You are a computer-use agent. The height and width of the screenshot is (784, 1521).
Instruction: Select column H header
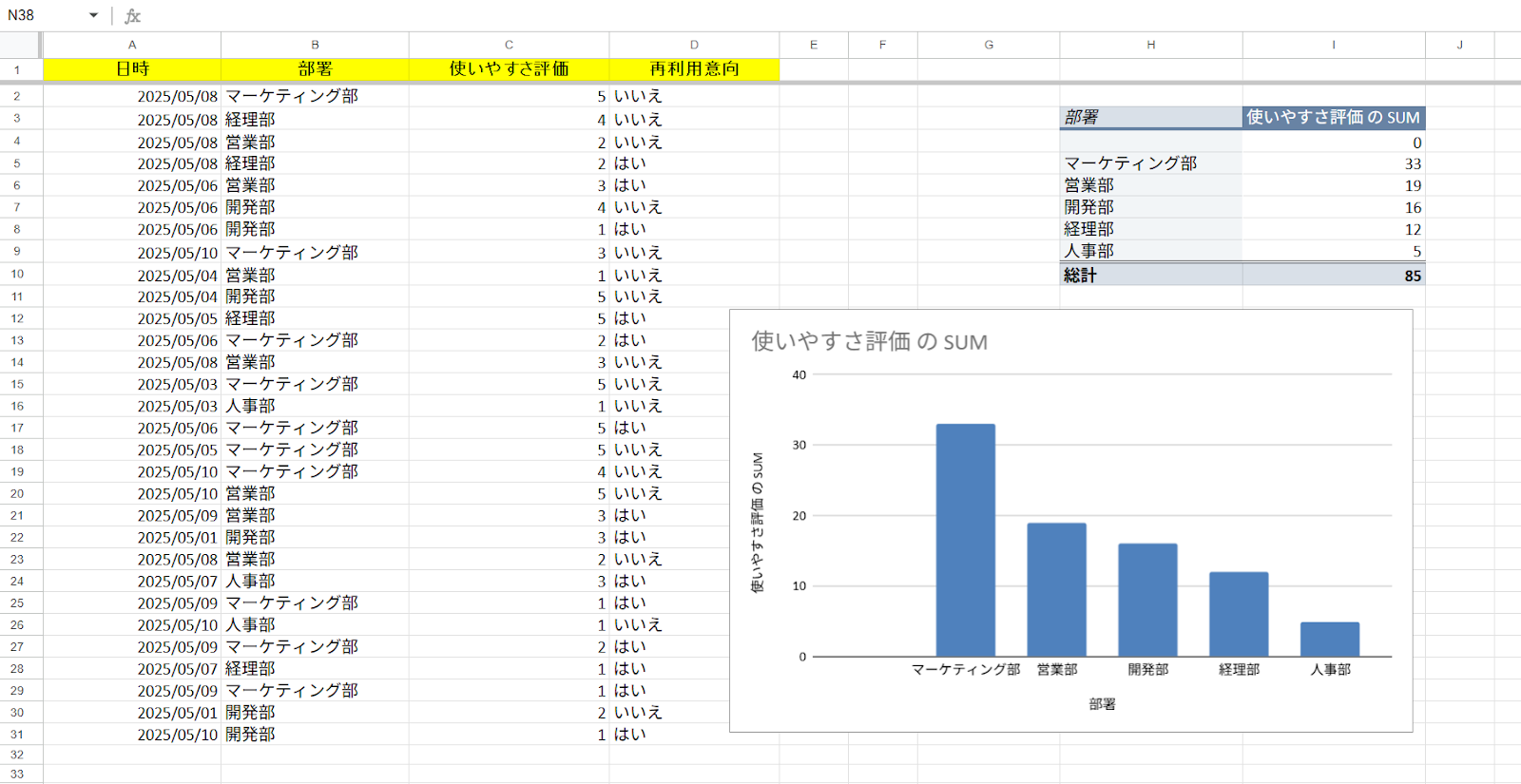pos(1150,45)
